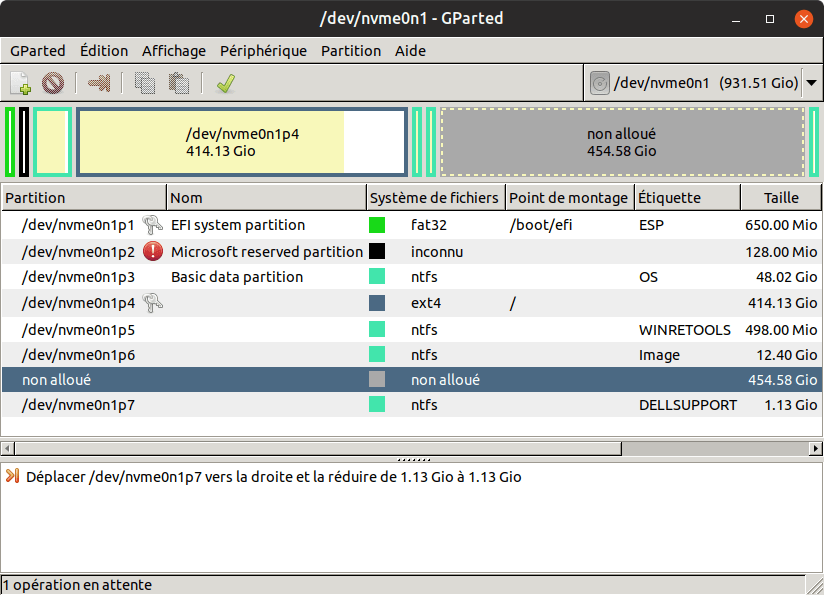Select the /dev/nvme0n1p7 row
This screenshot has width=824, height=595.
(411, 405)
